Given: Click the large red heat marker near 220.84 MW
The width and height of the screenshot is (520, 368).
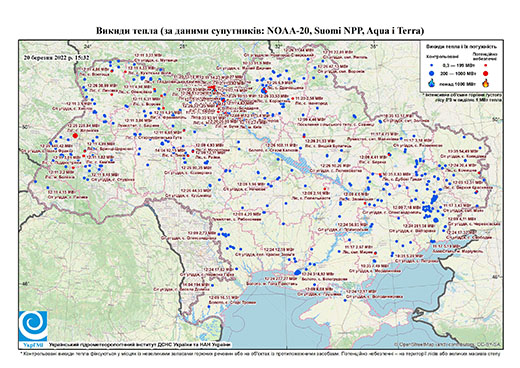Looking at the screenshot, I should 75,135.
